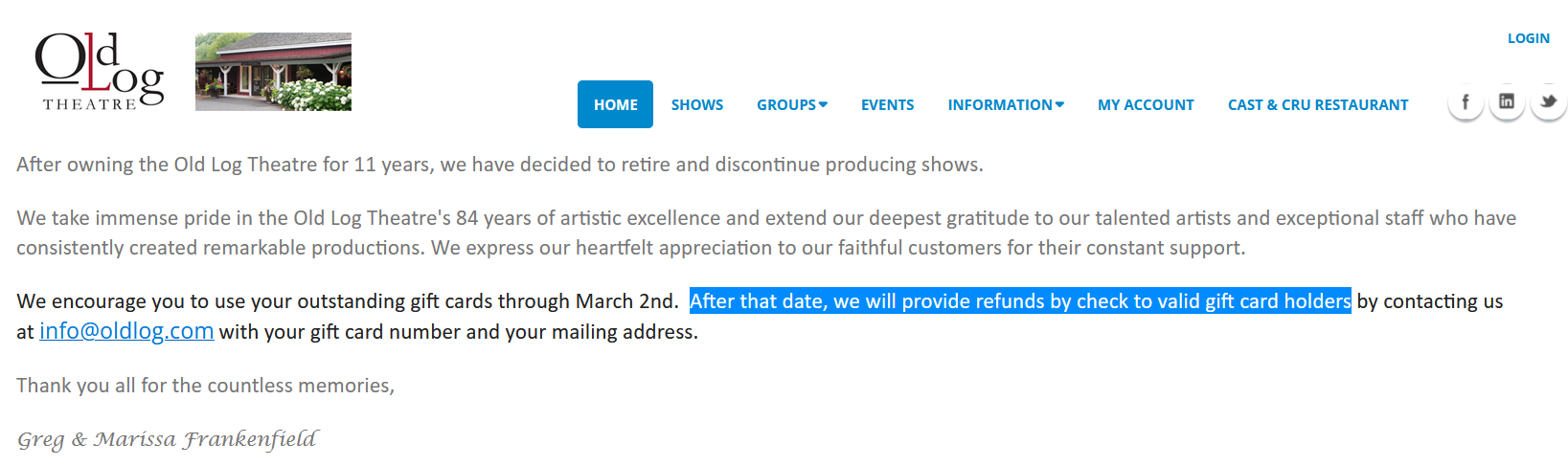Viewport: 1568px width, 466px height.
Task: Open the Facebook social icon
Action: click(1465, 102)
